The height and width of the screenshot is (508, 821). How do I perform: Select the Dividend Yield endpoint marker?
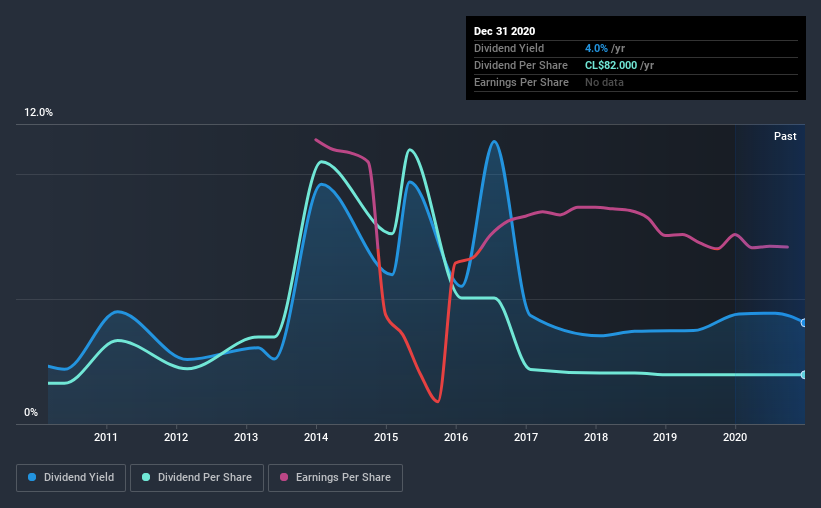[804, 323]
